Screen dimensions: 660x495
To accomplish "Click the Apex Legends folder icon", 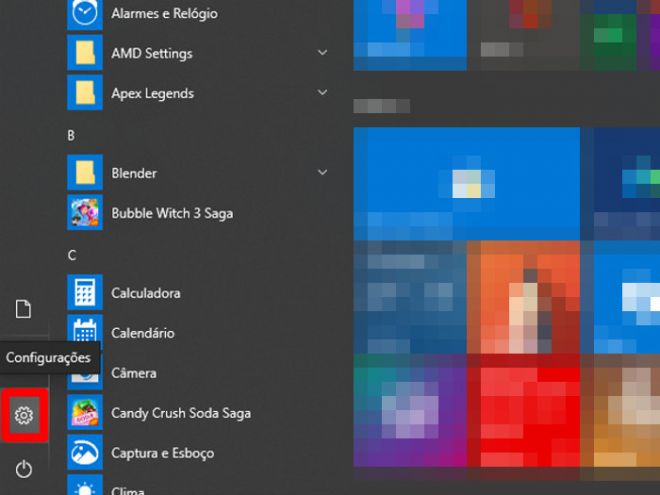I will [x=85, y=93].
